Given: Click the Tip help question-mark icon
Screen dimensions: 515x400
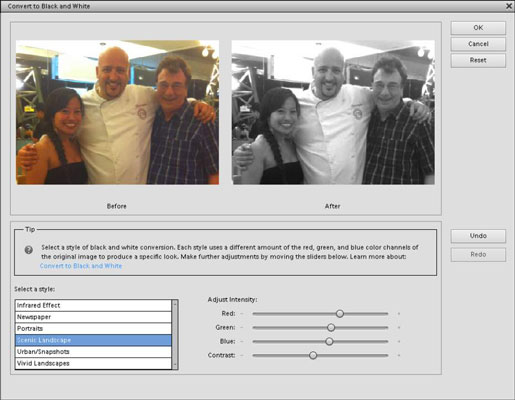Looking at the screenshot, I should tap(29, 250).
